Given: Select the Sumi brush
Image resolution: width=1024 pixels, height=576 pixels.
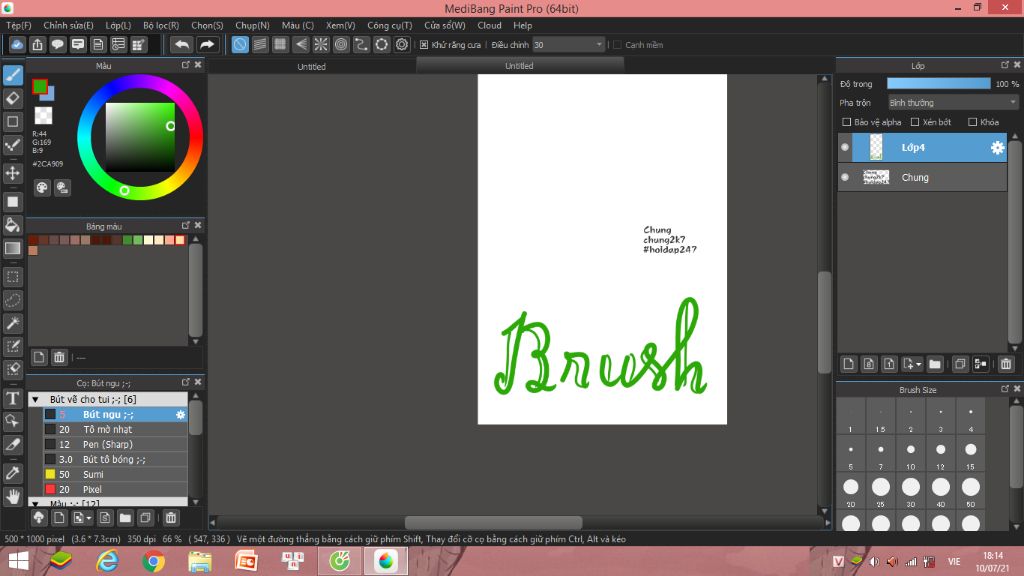Looking at the screenshot, I should pos(116,475).
